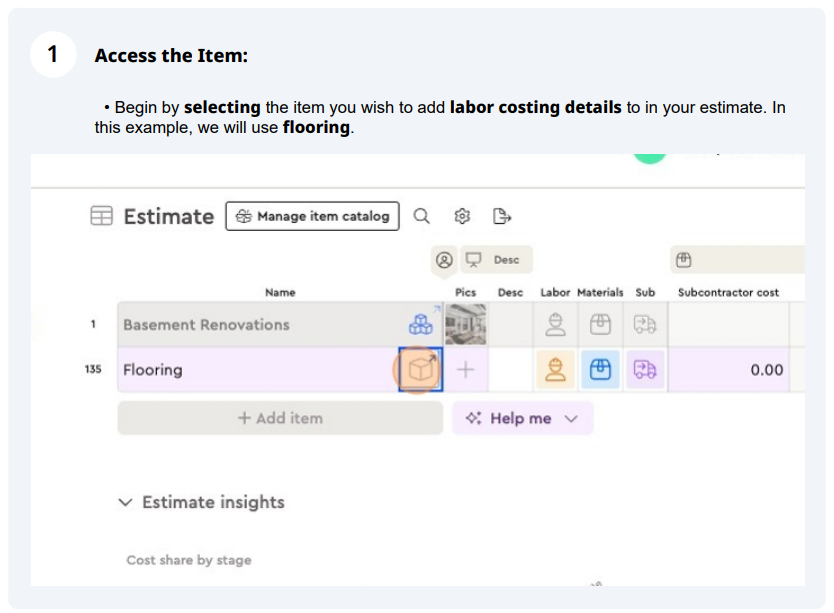
Task: Open the search magnifier next to Estimate
Action: click(x=421, y=216)
